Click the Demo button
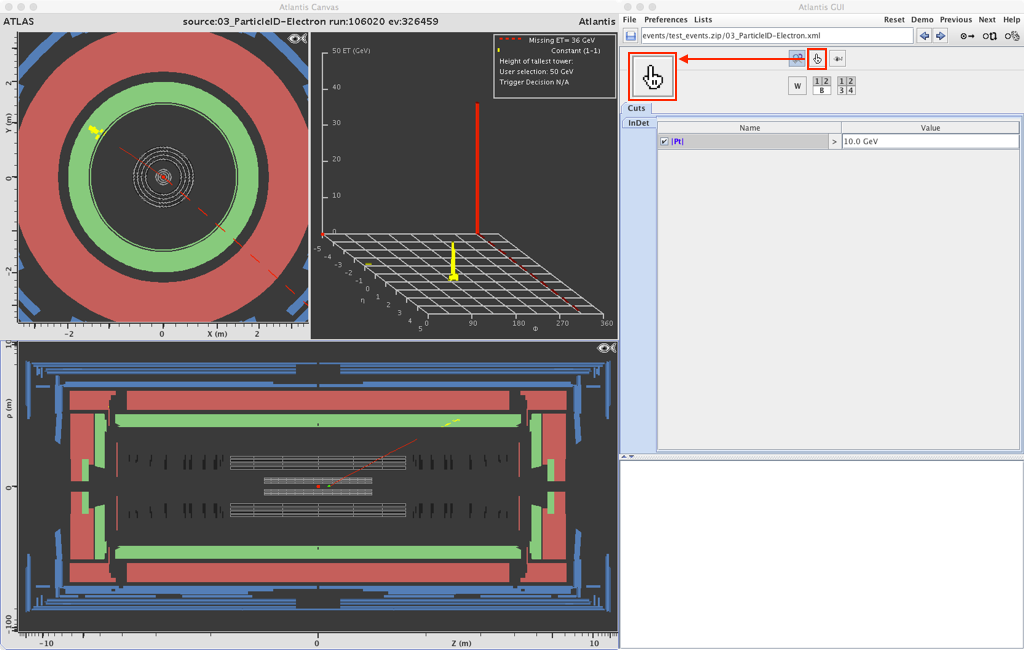1024x650 pixels. (922, 20)
